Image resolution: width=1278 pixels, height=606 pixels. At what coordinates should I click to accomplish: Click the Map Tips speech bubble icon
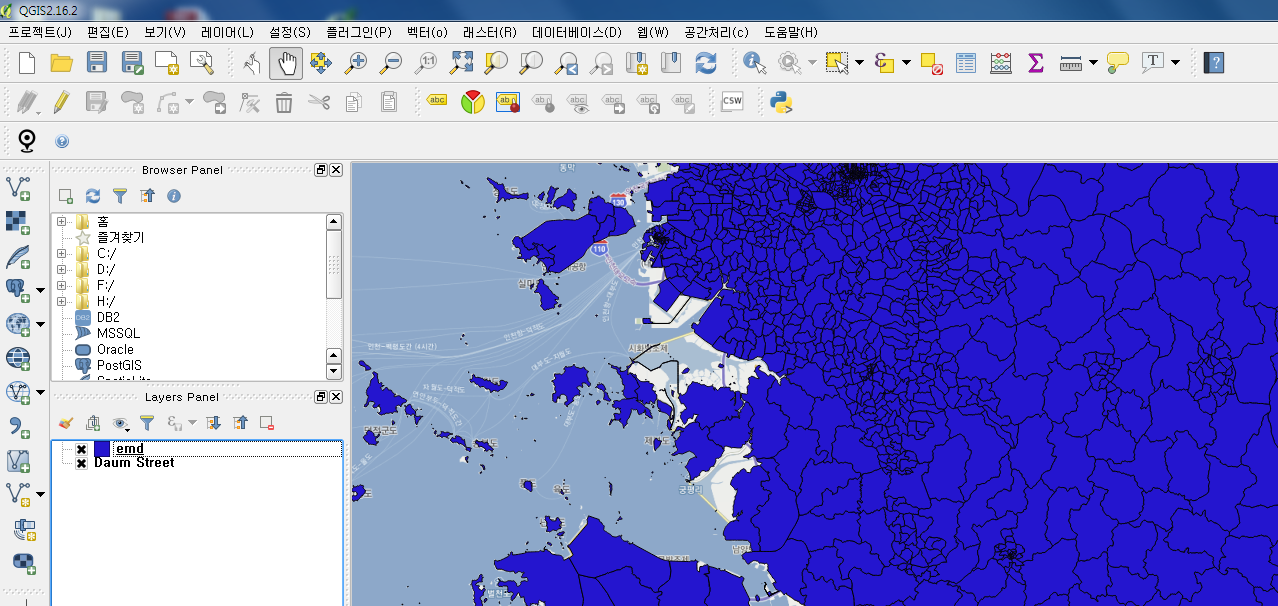1118,63
